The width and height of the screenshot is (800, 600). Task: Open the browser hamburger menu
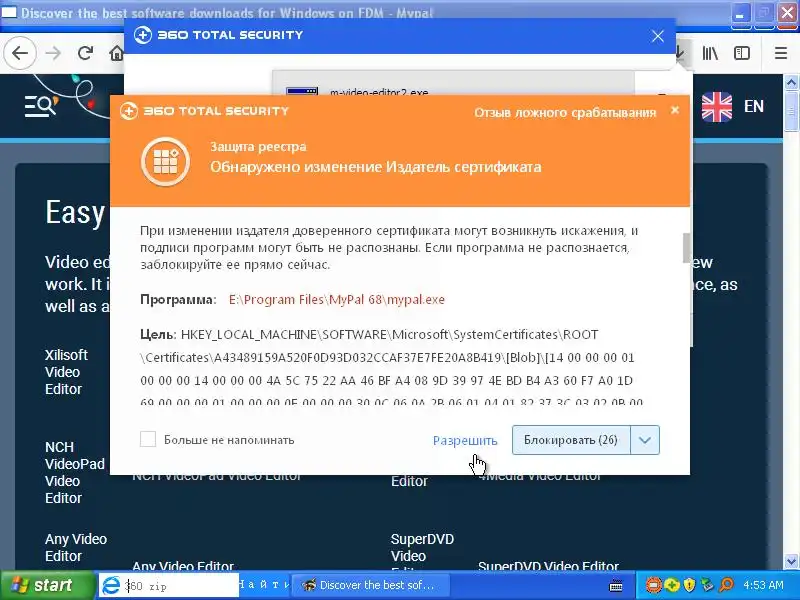(781, 53)
